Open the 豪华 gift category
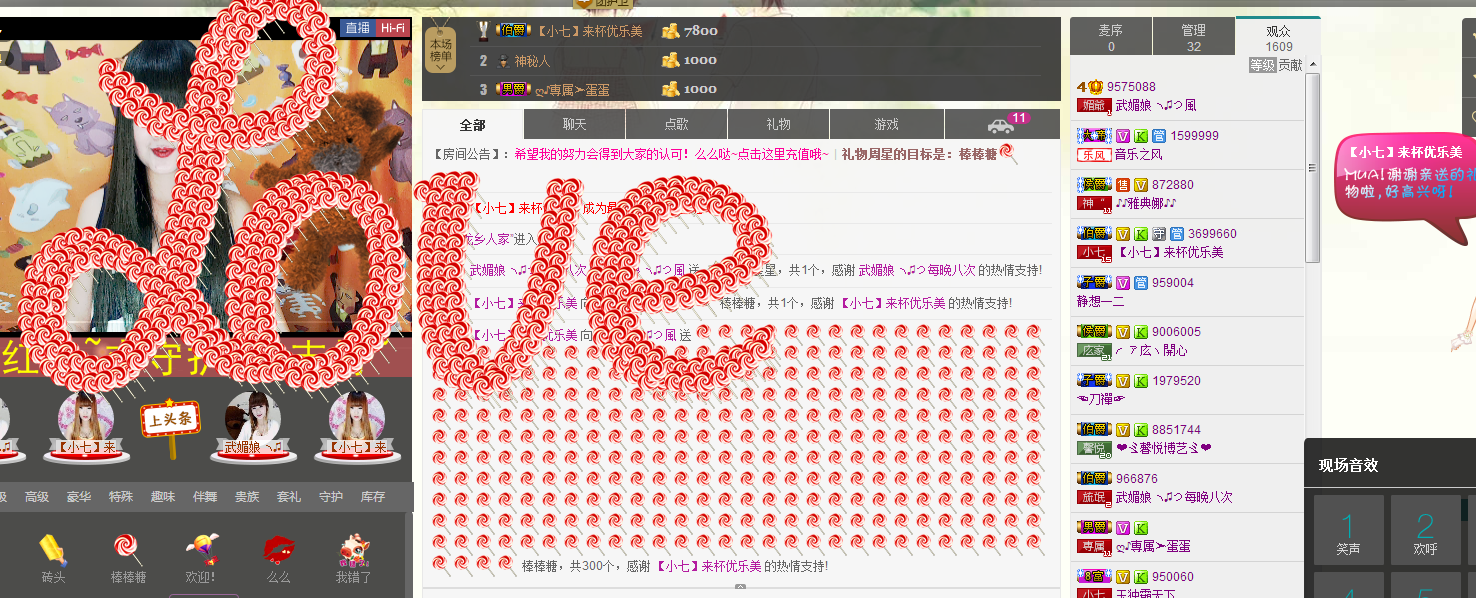1476x598 pixels. click(79, 497)
